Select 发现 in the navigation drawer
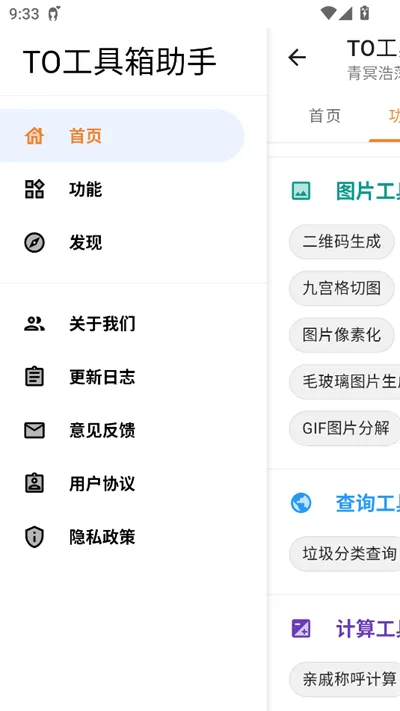Screen dimensions: 400x711 [122, 243]
